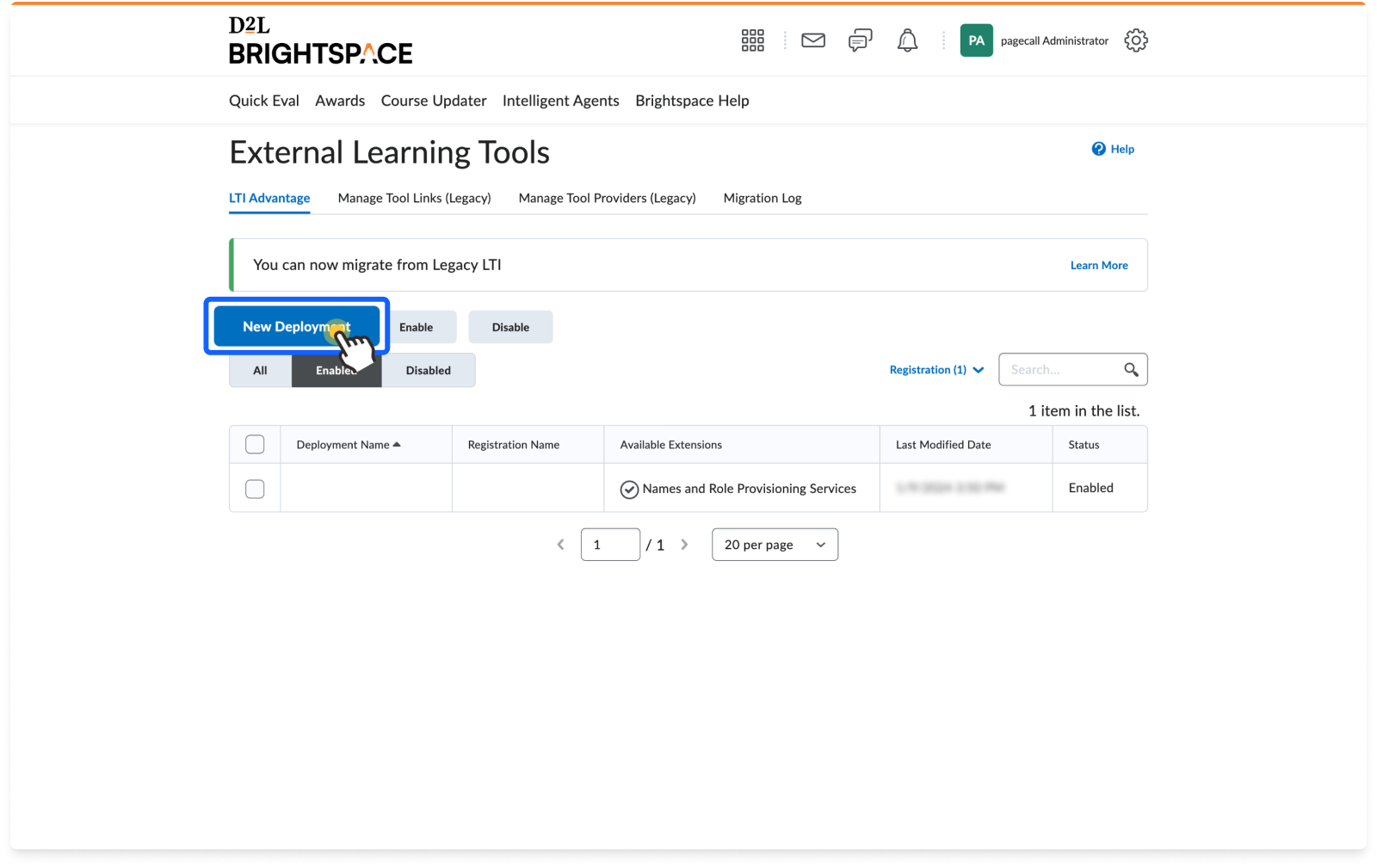Click the Deployment Name column header text
Image resolution: width=1377 pixels, height=868 pixels.
click(x=343, y=445)
